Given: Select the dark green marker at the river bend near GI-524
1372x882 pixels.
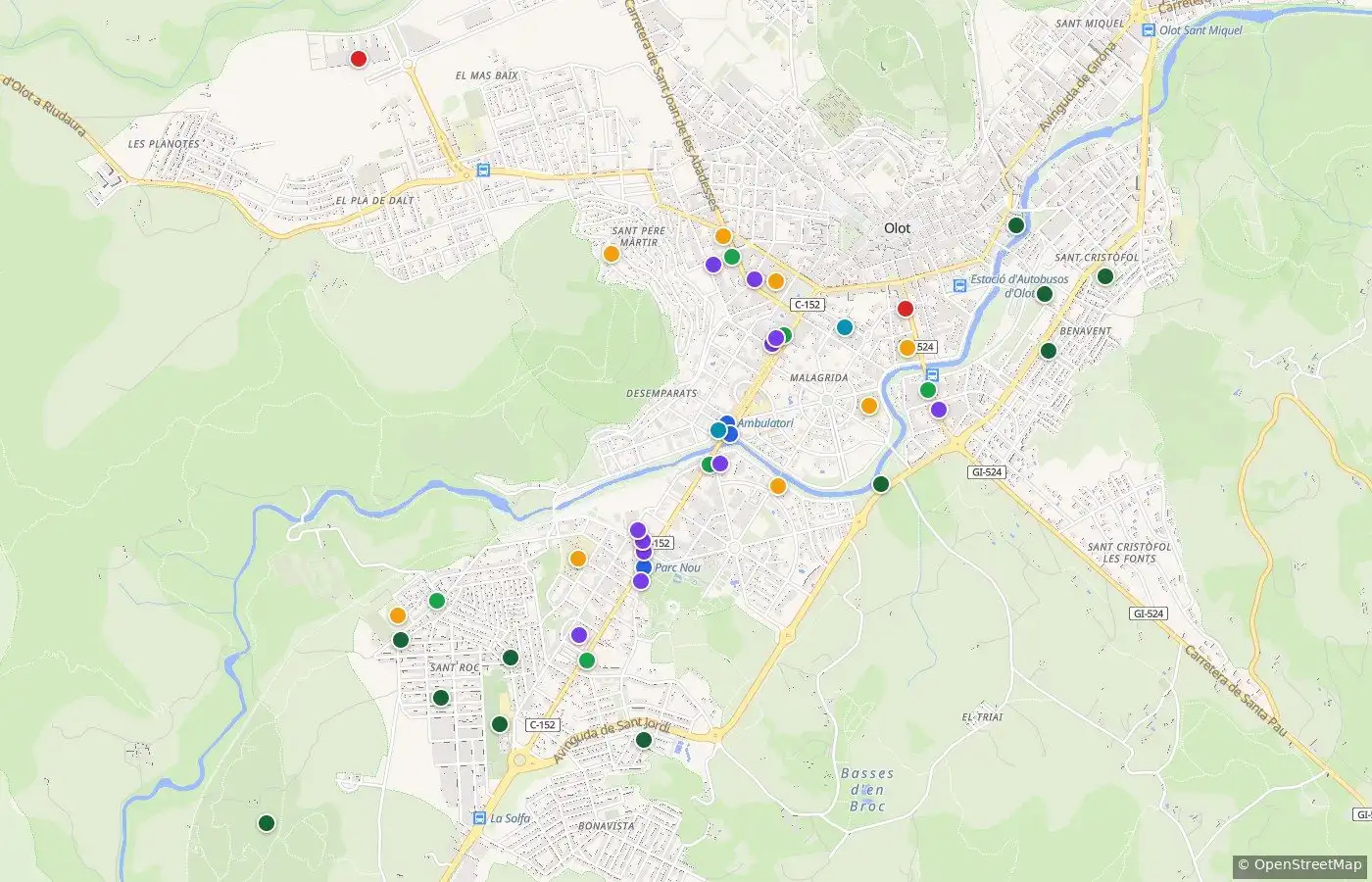Looking at the screenshot, I should (x=881, y=484).
